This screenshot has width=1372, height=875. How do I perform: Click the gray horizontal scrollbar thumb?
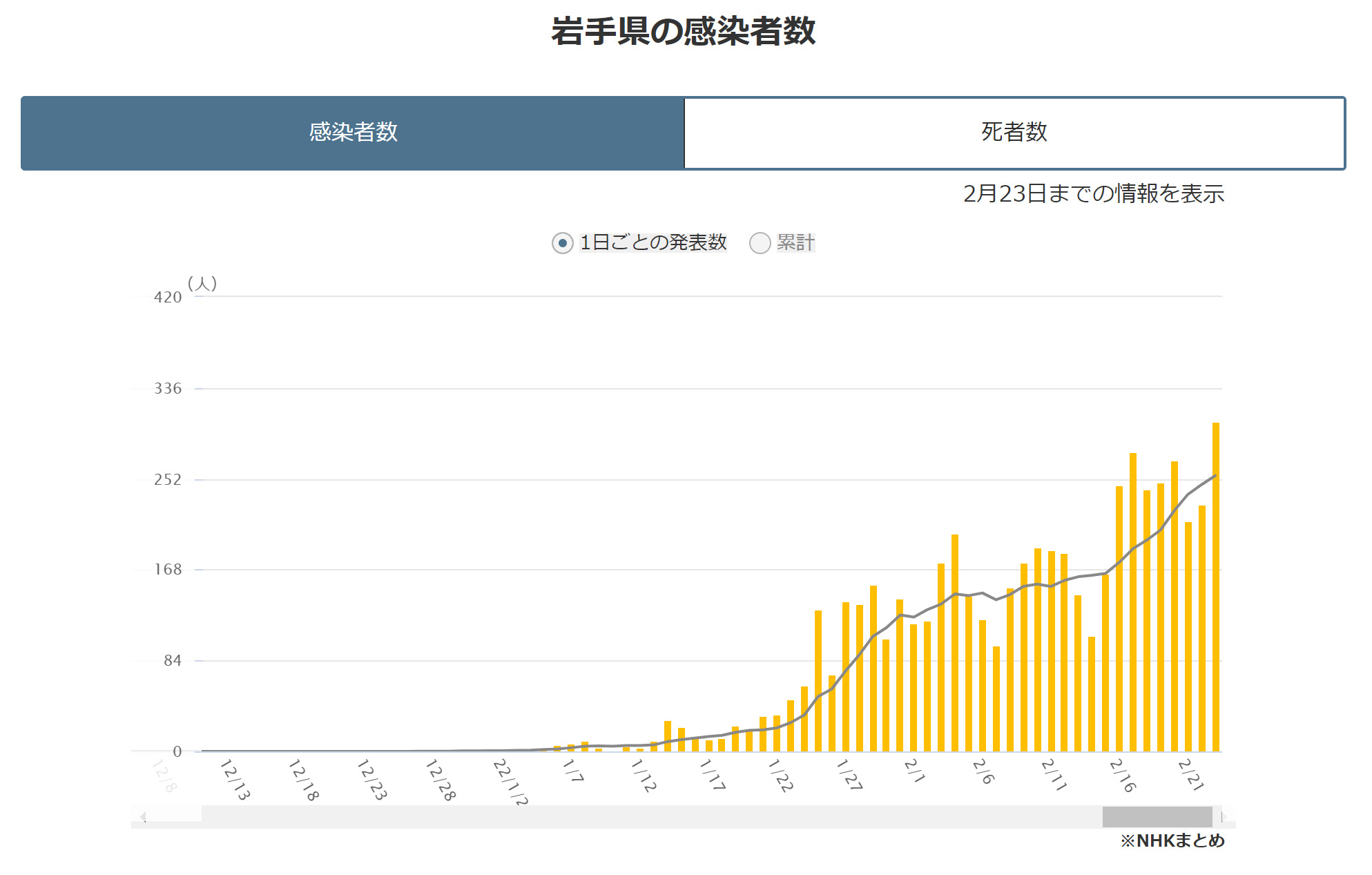point(1157,817)
